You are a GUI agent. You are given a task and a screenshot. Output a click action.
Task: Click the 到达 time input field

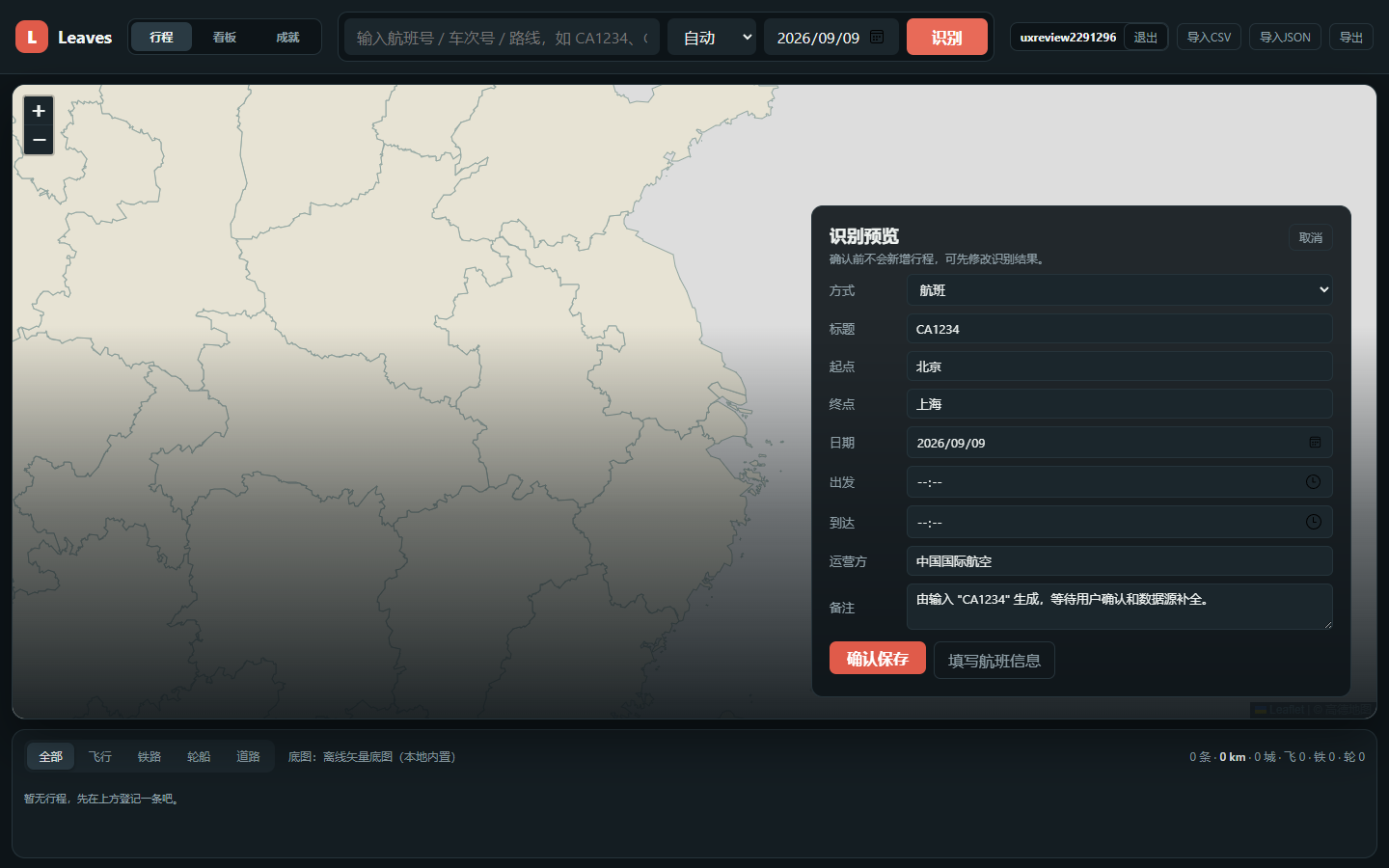1119,522
